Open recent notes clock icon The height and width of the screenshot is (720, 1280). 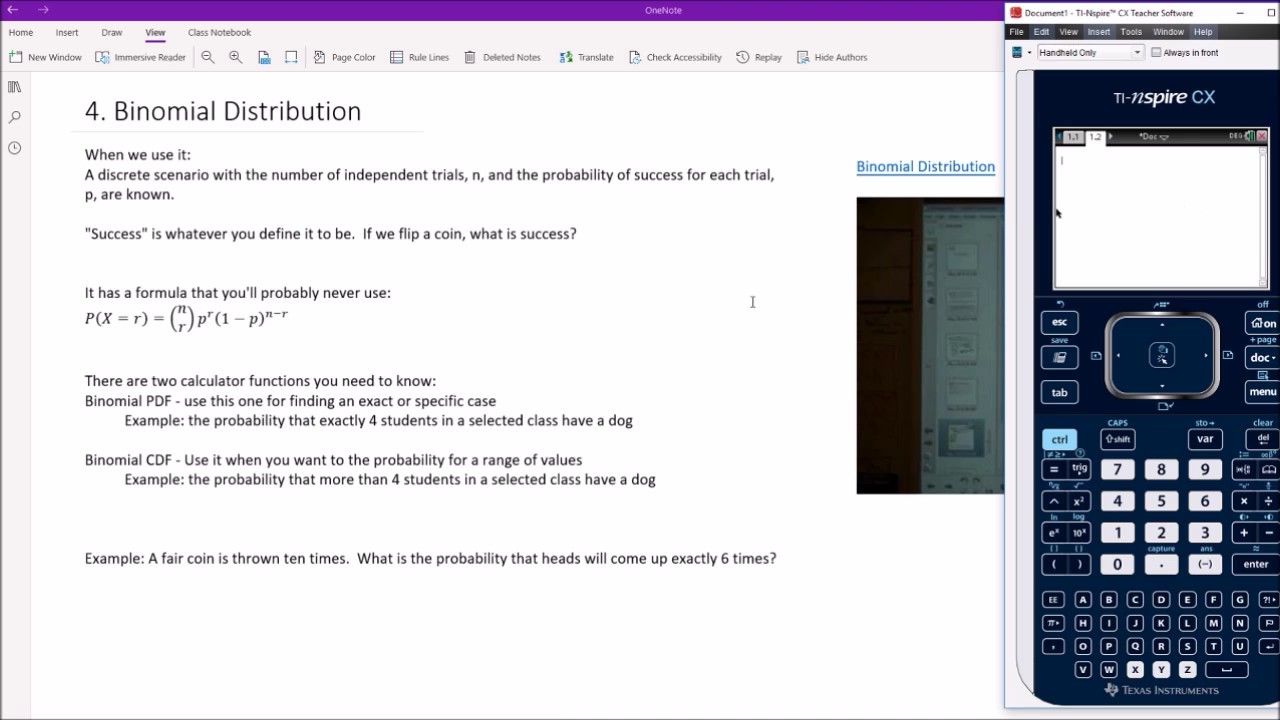coord(14,148)
